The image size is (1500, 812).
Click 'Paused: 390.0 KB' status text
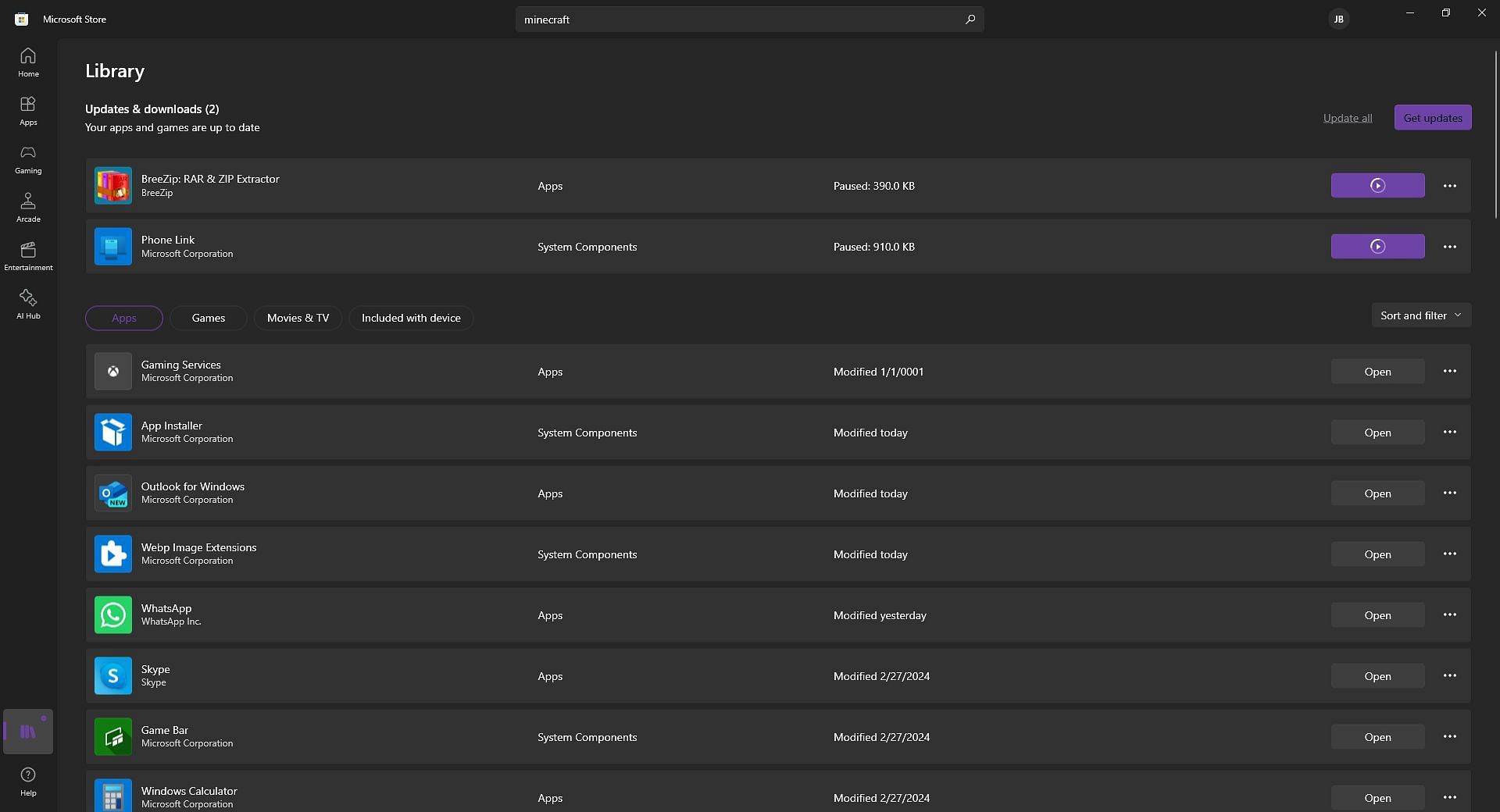point(873,186)
